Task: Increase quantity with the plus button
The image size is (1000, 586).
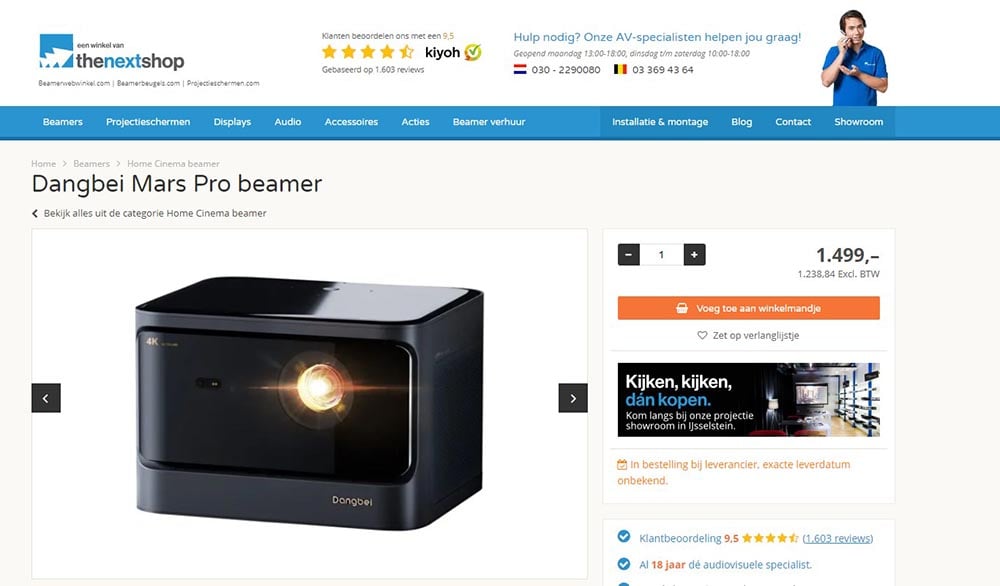Action: tap(694, 254)
